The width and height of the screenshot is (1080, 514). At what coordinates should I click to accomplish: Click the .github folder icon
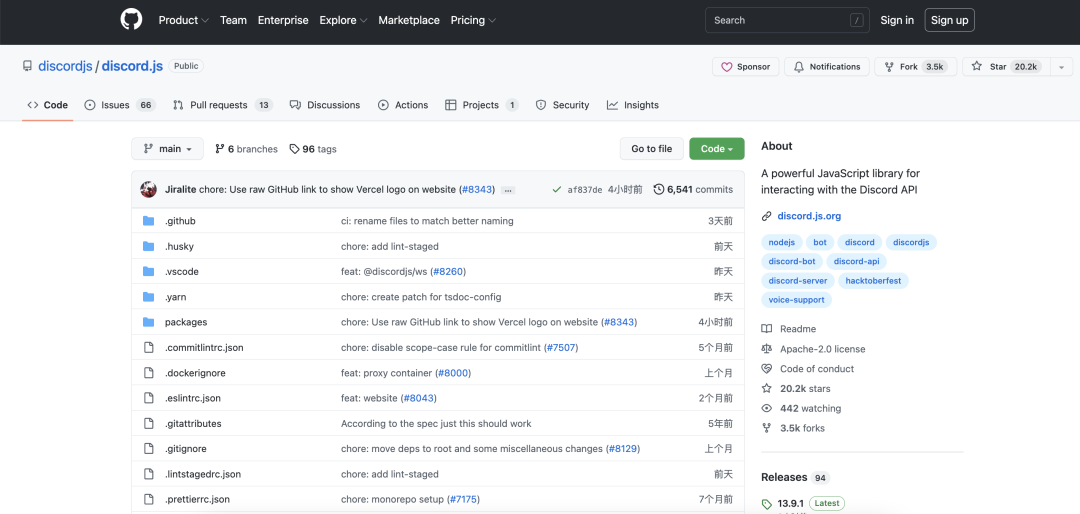pos(148,221)
